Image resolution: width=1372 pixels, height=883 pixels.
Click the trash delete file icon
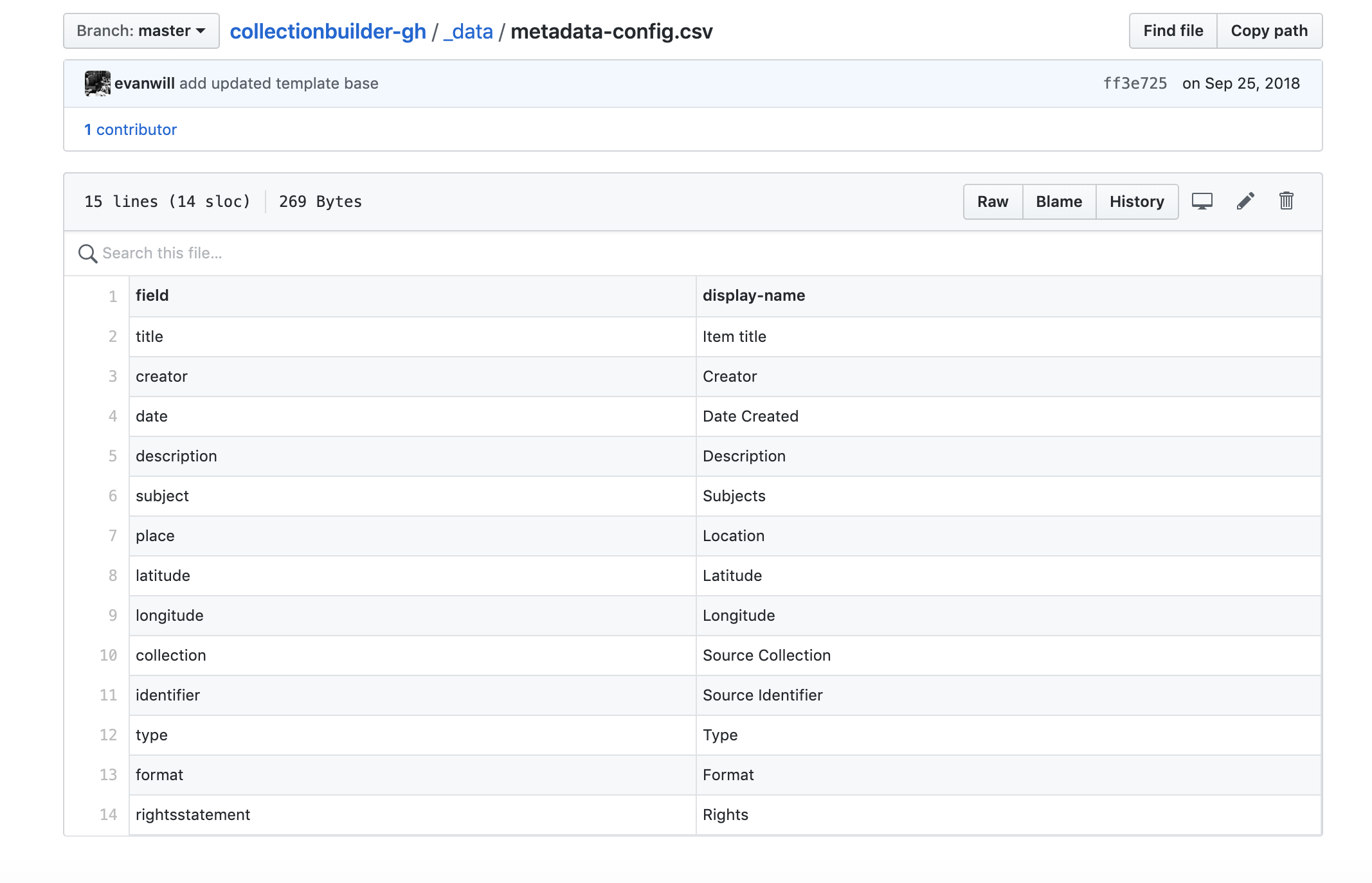pyautogui.click(x=1286, y=202)
